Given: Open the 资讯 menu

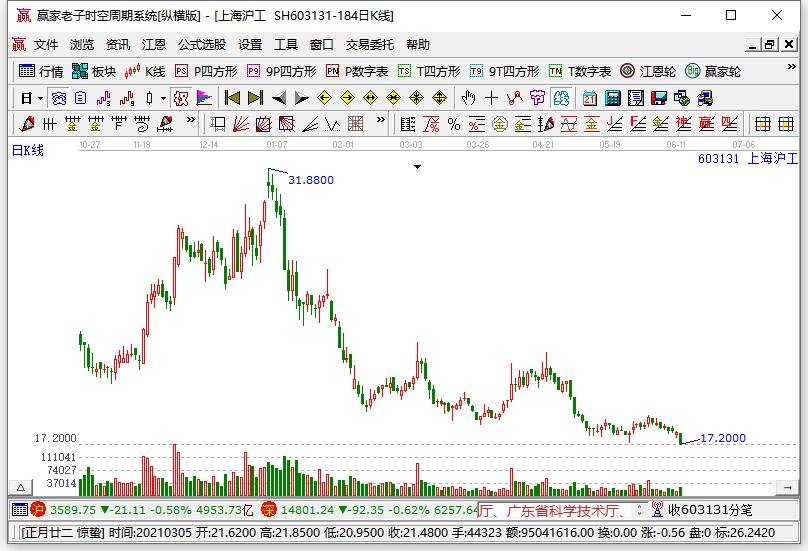Looking at the screenshot, I should [x=118, y=45].
